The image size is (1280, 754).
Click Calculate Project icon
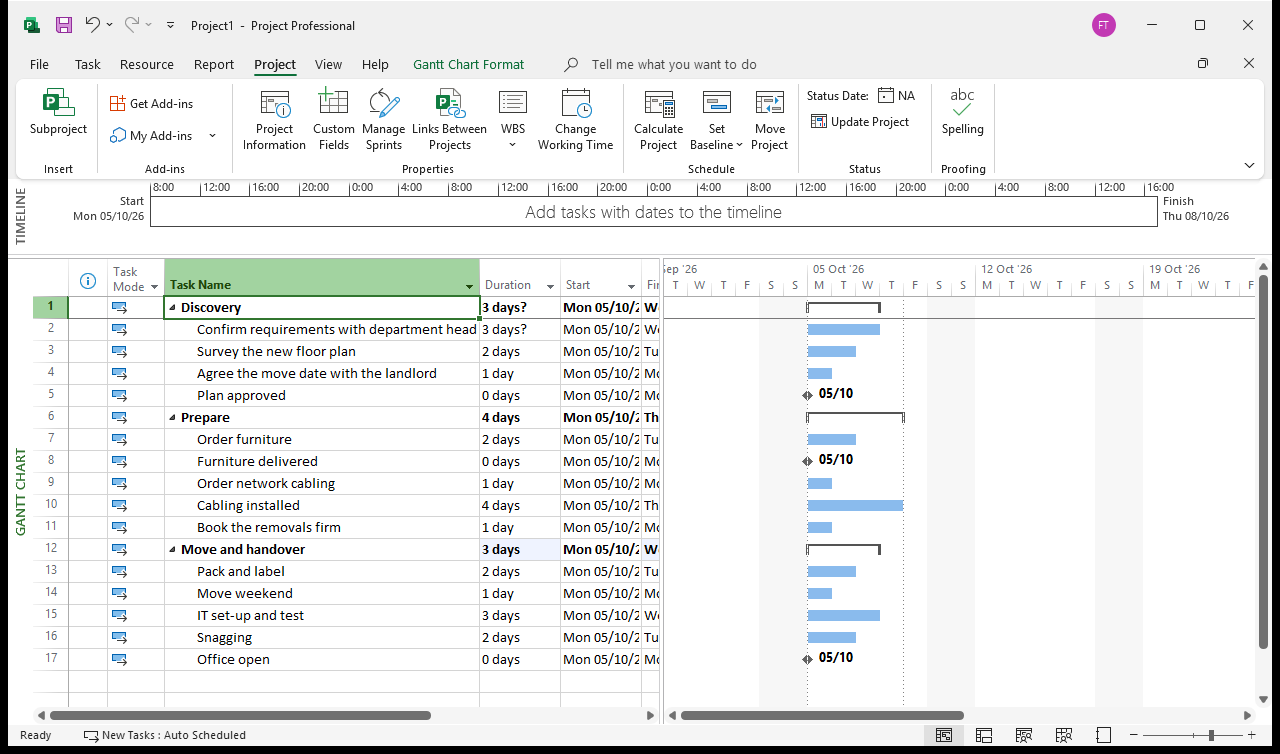[659, 104]
